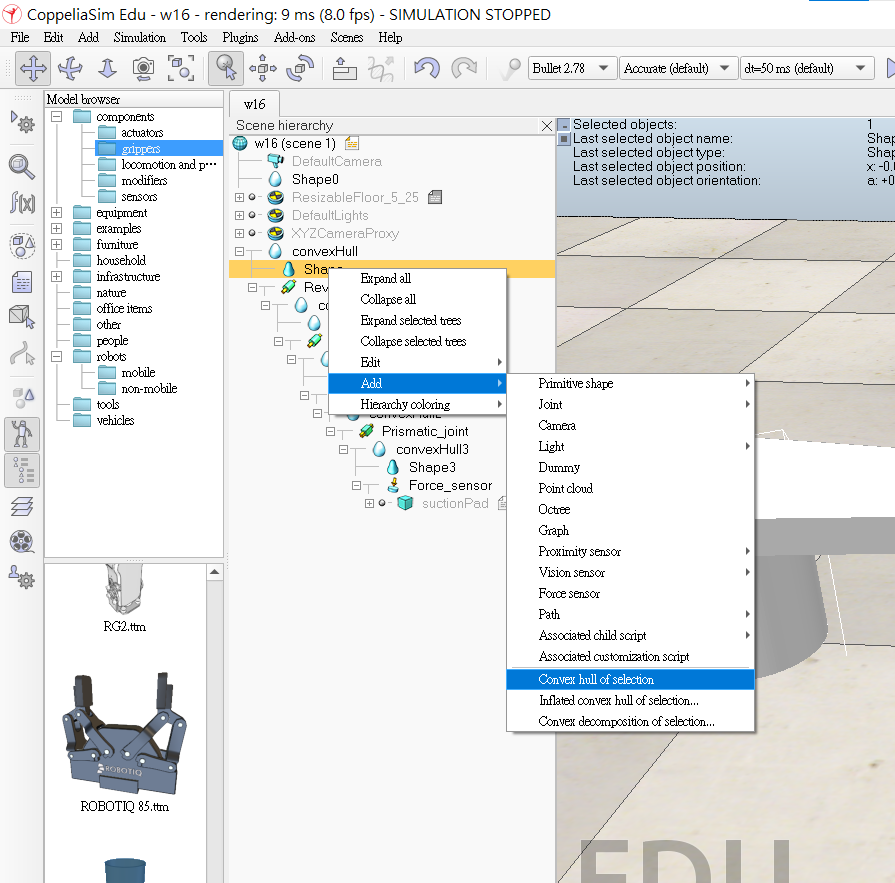
Task: Open the Accurate (default) dropdown
Action: [x=678, y=68]
